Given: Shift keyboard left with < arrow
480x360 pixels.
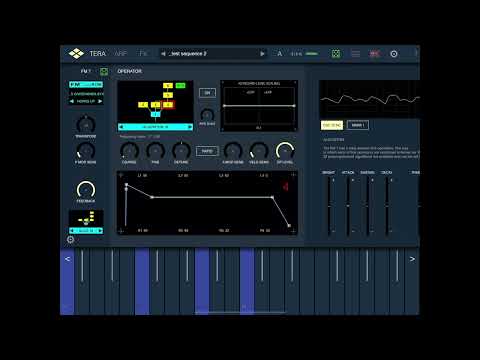Looking at the screenshot, I should tap(67, 259).
